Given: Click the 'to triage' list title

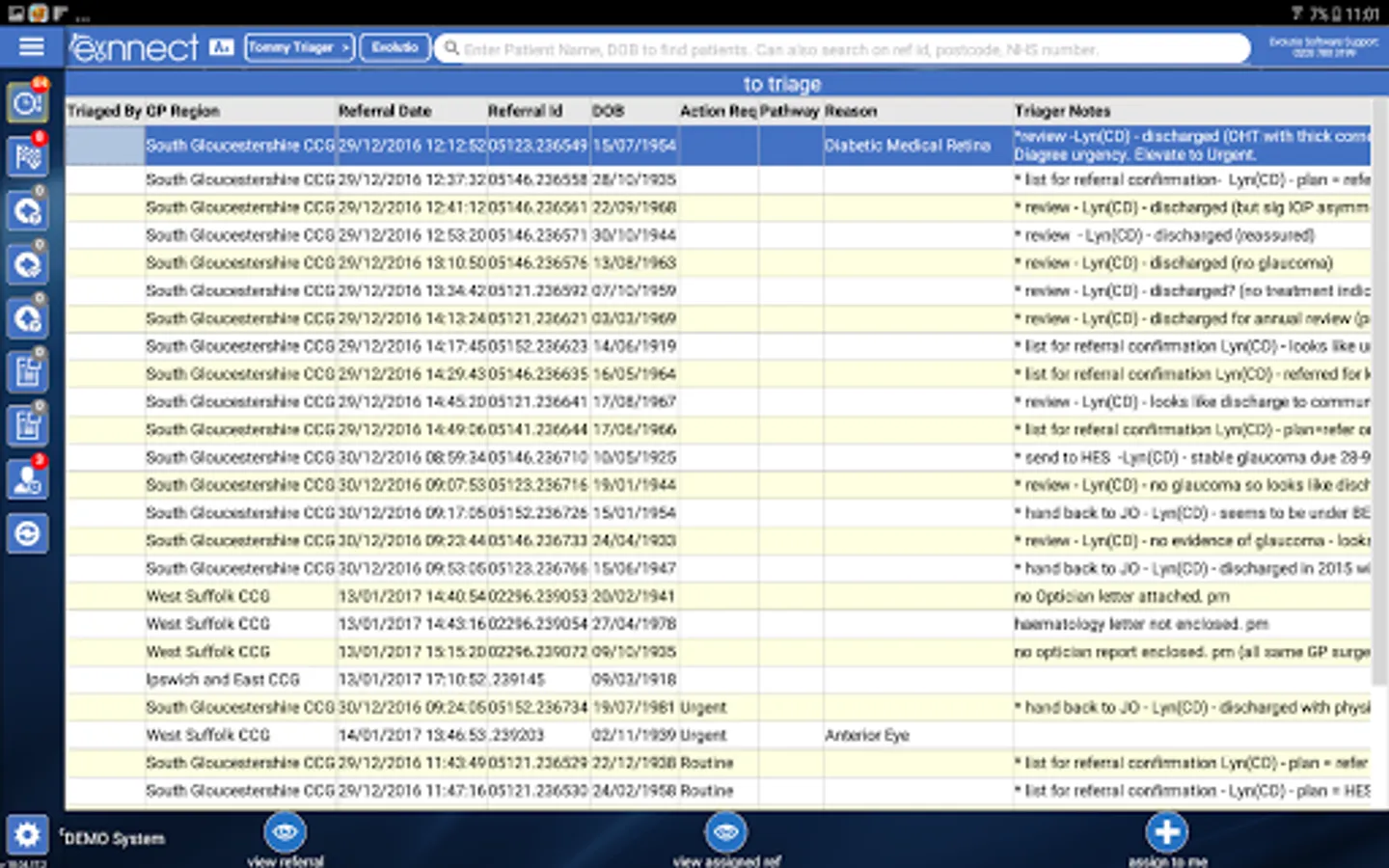Looking at the screenshot, I should [782, 84].
